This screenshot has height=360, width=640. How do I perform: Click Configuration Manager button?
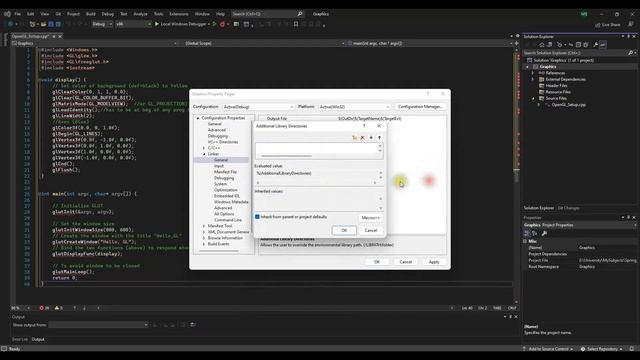coord(420,107)
